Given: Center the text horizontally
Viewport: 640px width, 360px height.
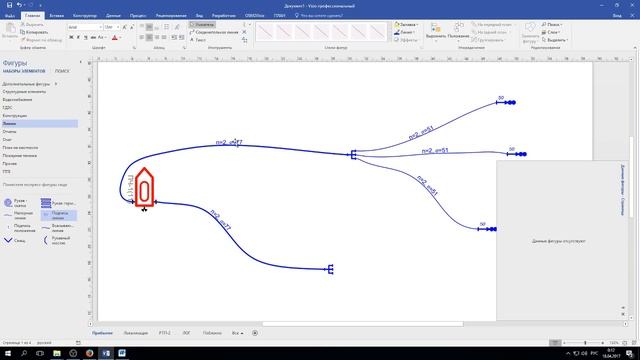Looking at the screenshot, I should coord(149,37).
